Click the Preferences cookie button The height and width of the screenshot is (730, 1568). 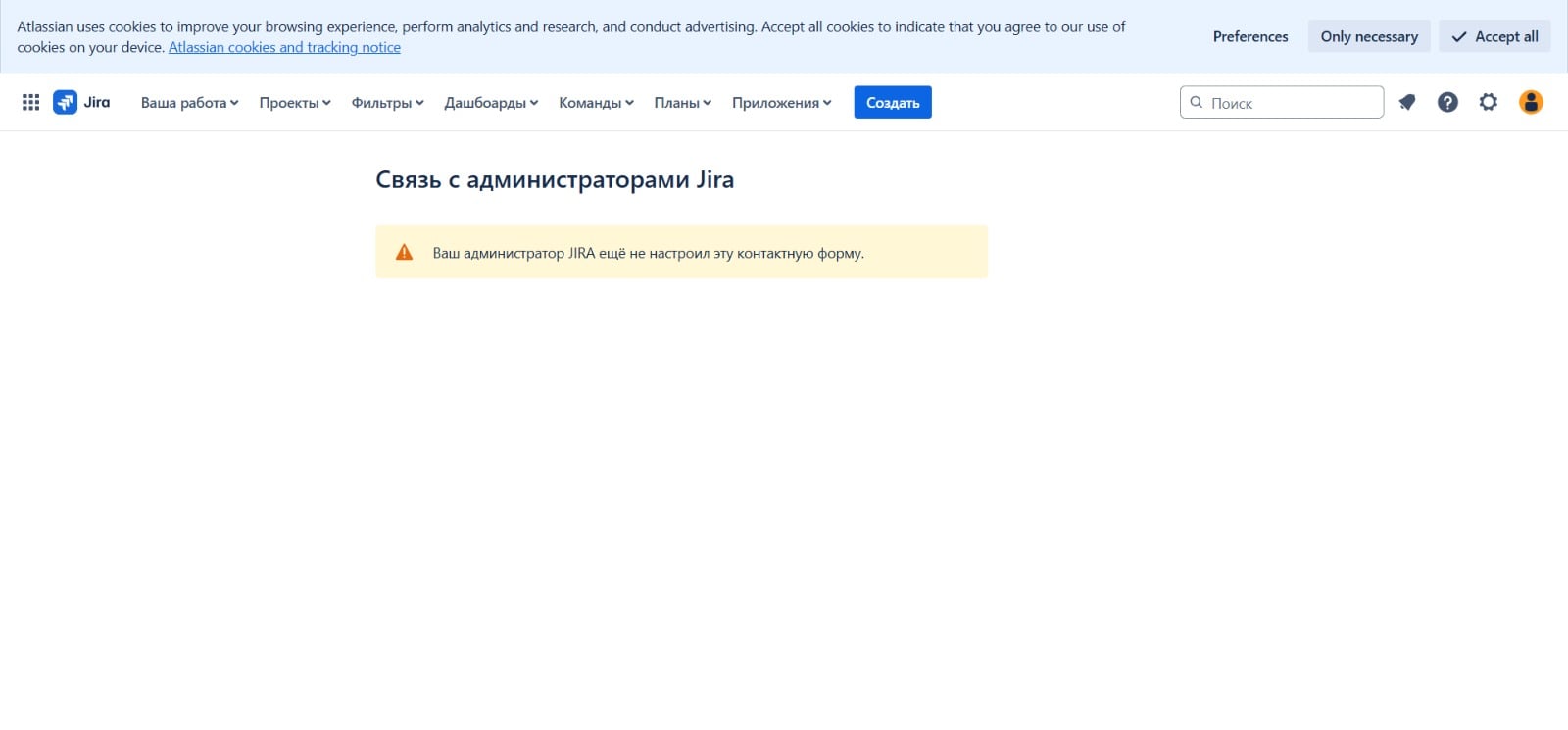[x=1250, y=36]
